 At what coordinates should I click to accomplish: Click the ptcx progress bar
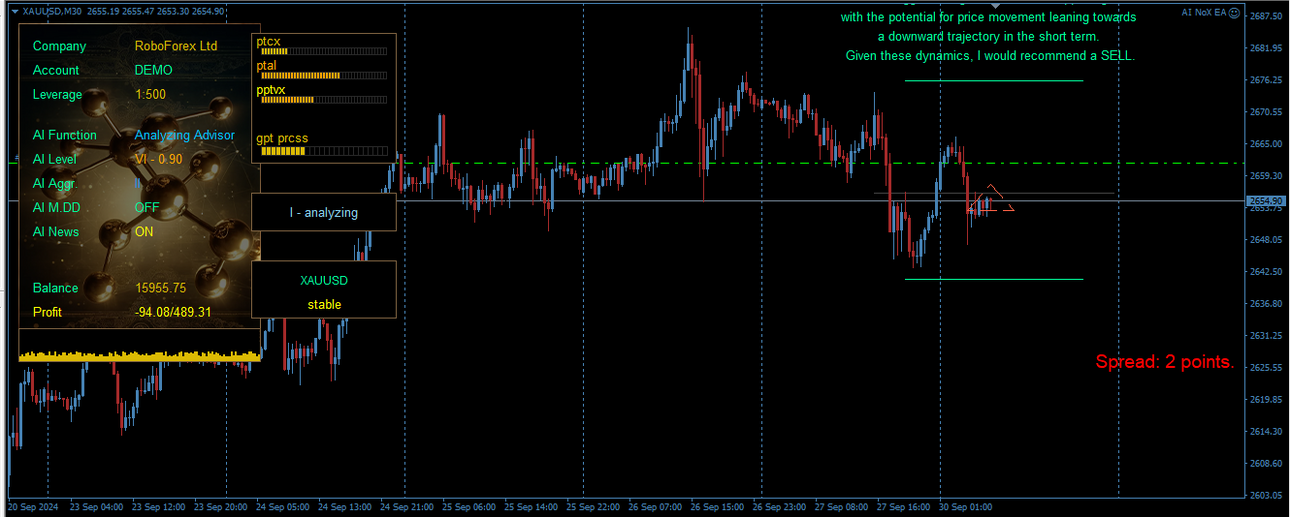point(323,50)
